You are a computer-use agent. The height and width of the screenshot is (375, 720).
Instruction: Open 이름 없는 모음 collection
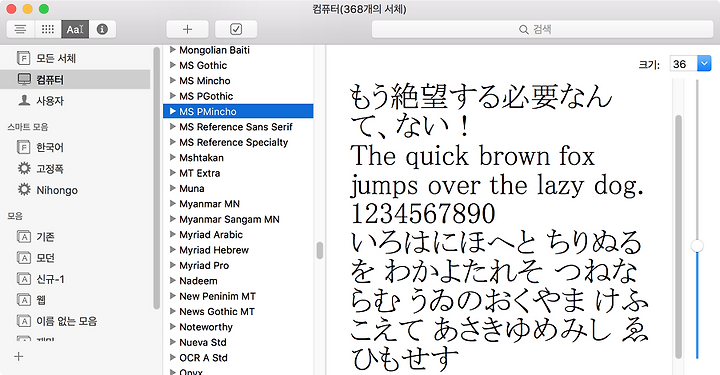coord(75,321)
